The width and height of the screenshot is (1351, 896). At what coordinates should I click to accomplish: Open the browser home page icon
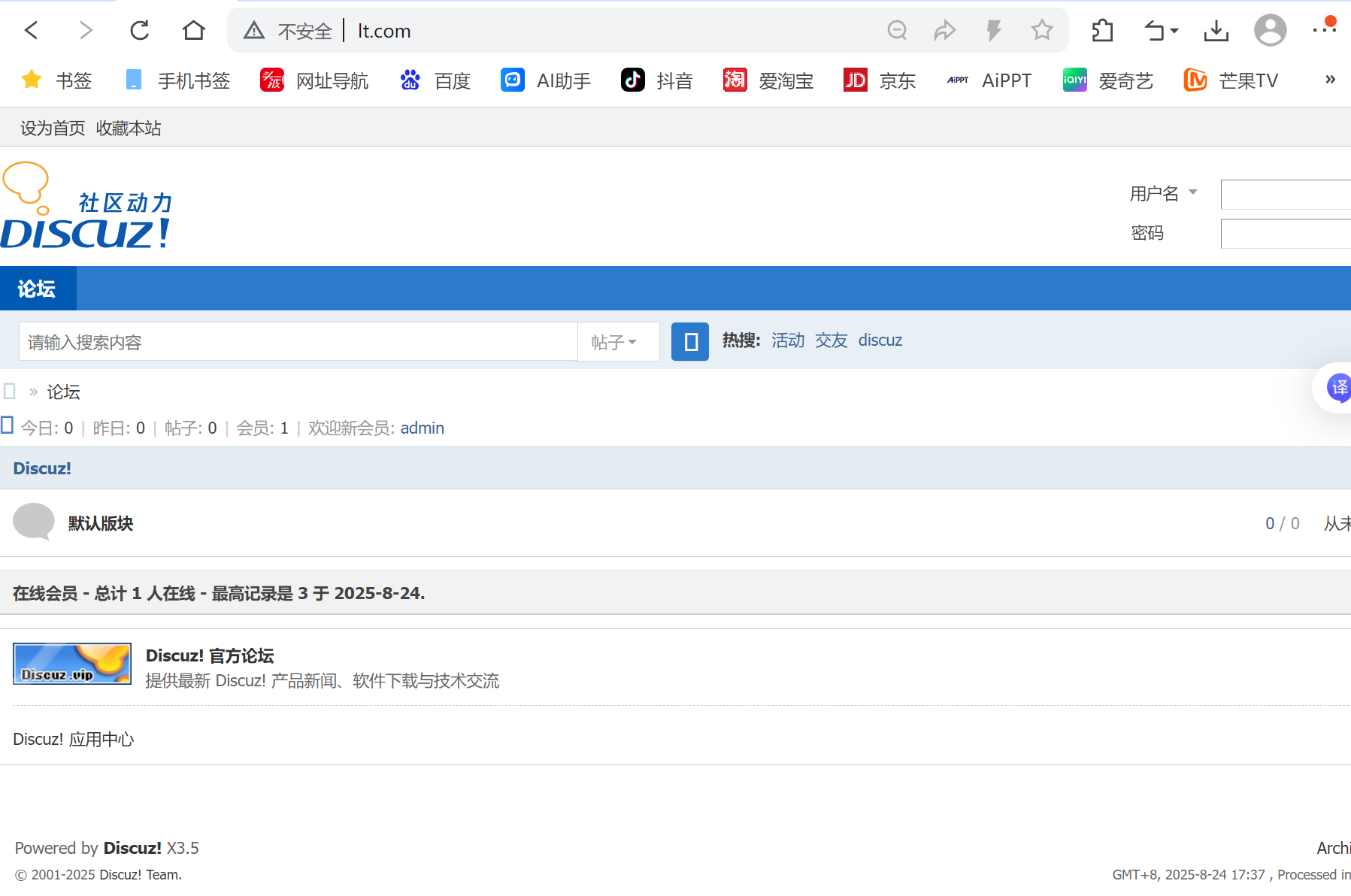pyautogui.click(x=194, y=30)
